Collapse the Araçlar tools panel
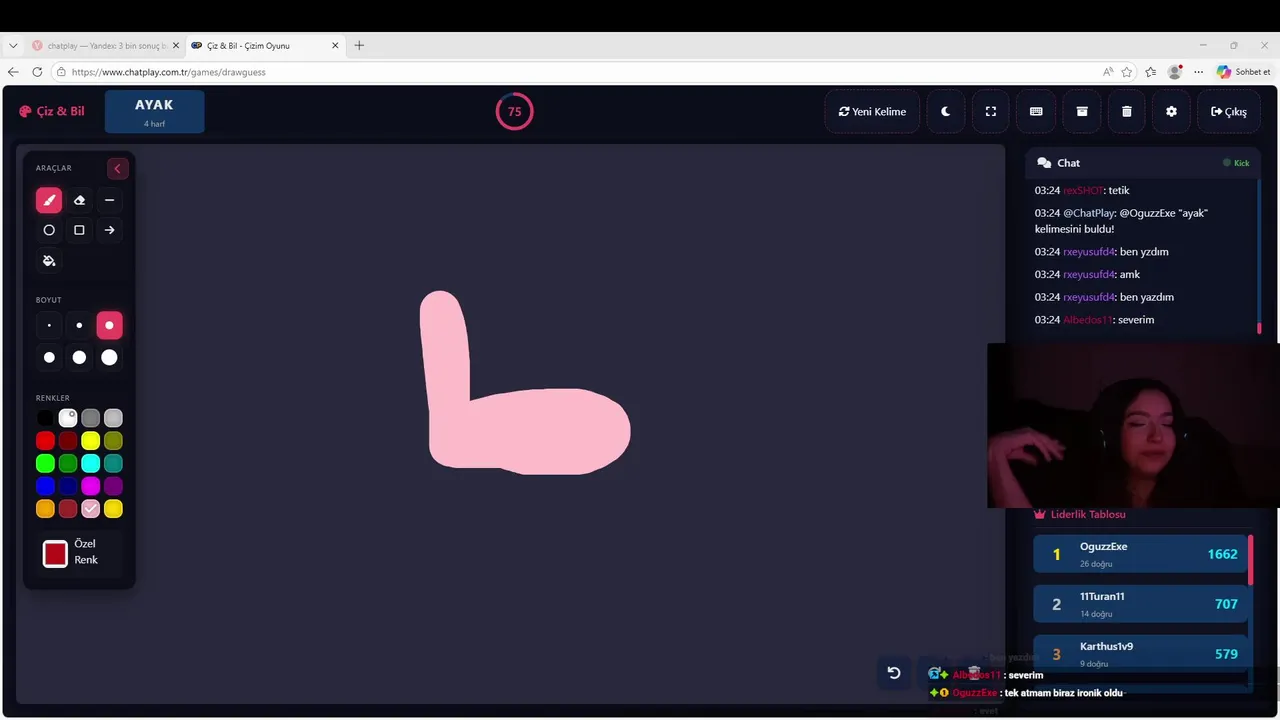1280x720 pixels. (117, 168)
